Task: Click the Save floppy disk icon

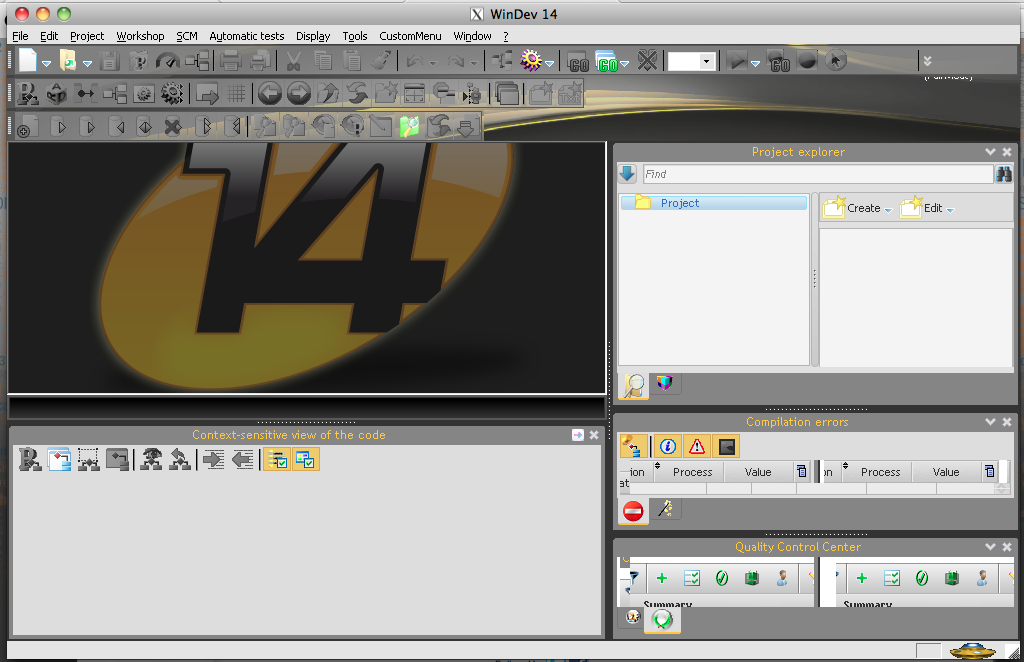Action: 110,61
